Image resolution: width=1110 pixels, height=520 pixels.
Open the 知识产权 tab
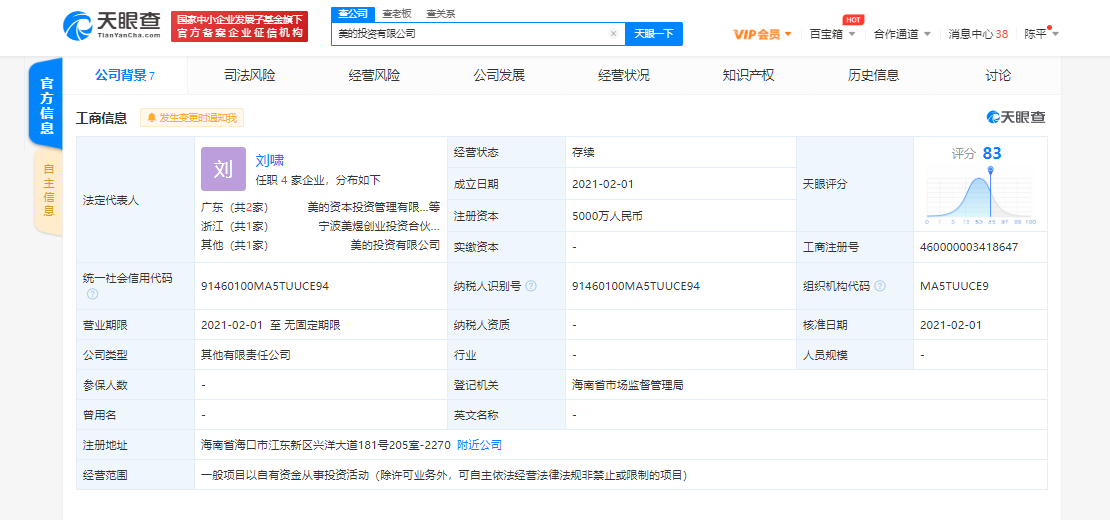pos(748,76)
